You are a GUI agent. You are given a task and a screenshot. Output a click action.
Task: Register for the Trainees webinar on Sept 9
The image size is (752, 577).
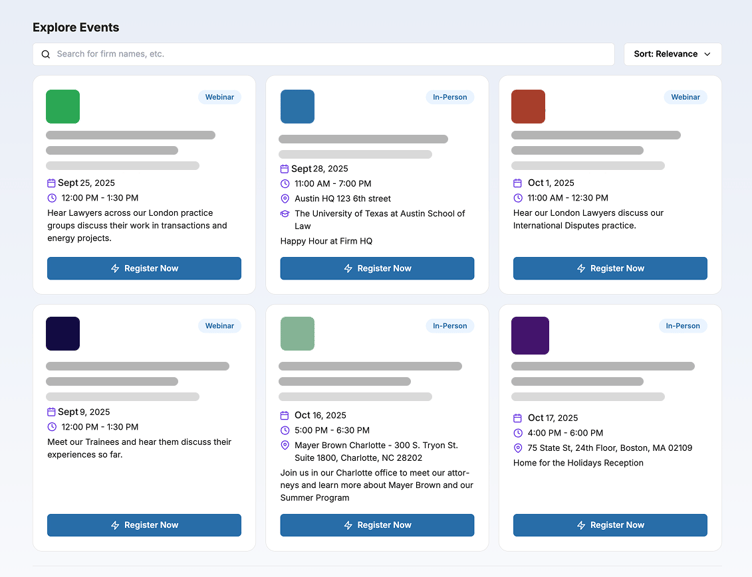tap(144, 525)
